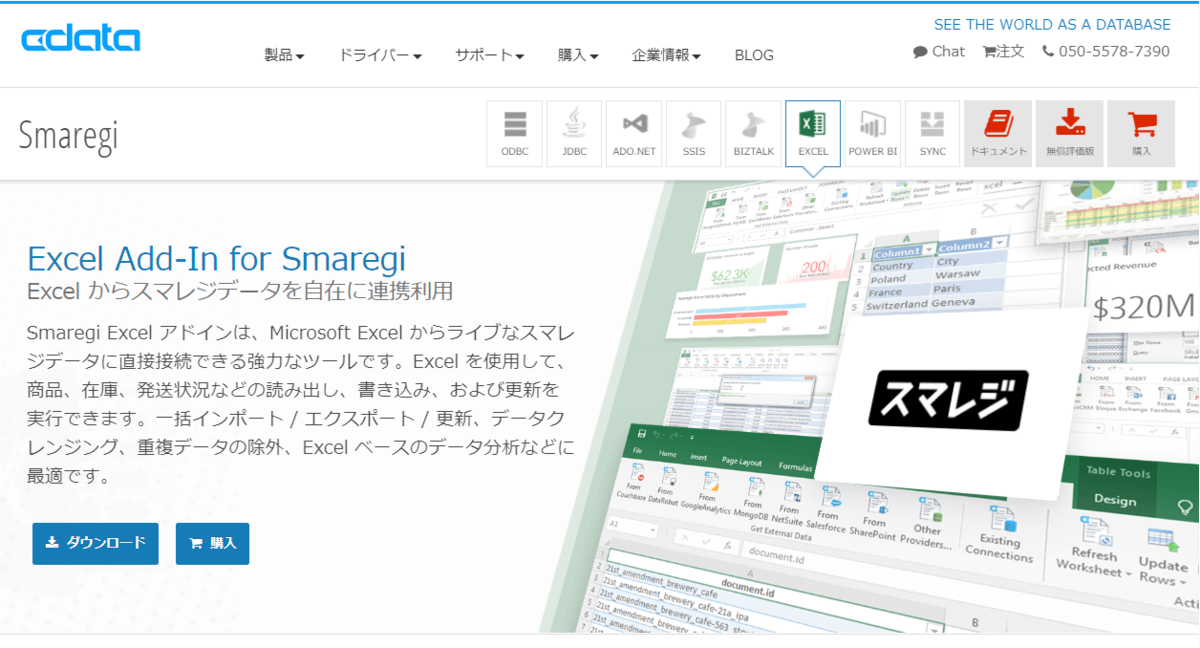Select the Excel add-in icon
Image resolution: width=1200 pixels, height=648 pixels.
pyautogui.click(x=813, y=134)
